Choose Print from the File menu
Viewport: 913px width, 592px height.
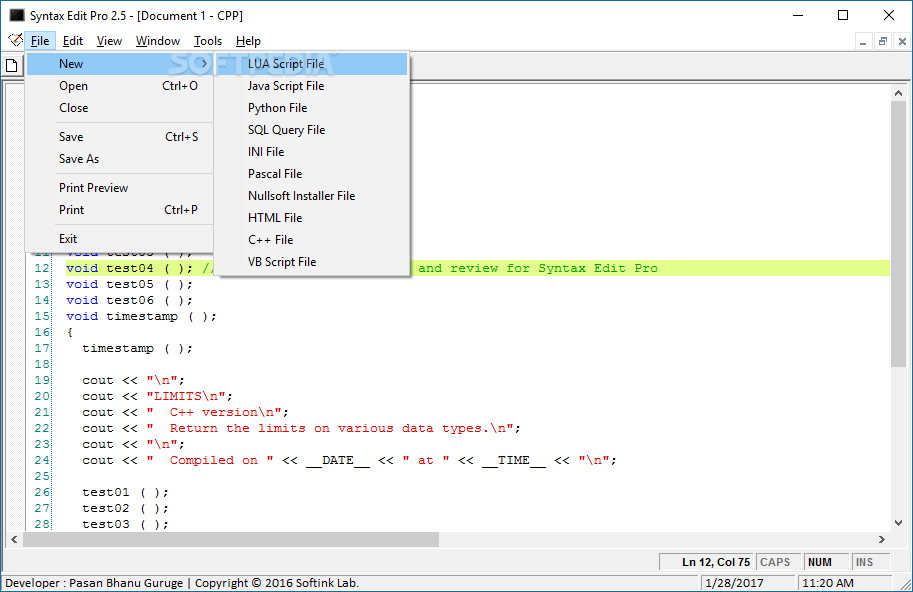(x=120, y=210)
